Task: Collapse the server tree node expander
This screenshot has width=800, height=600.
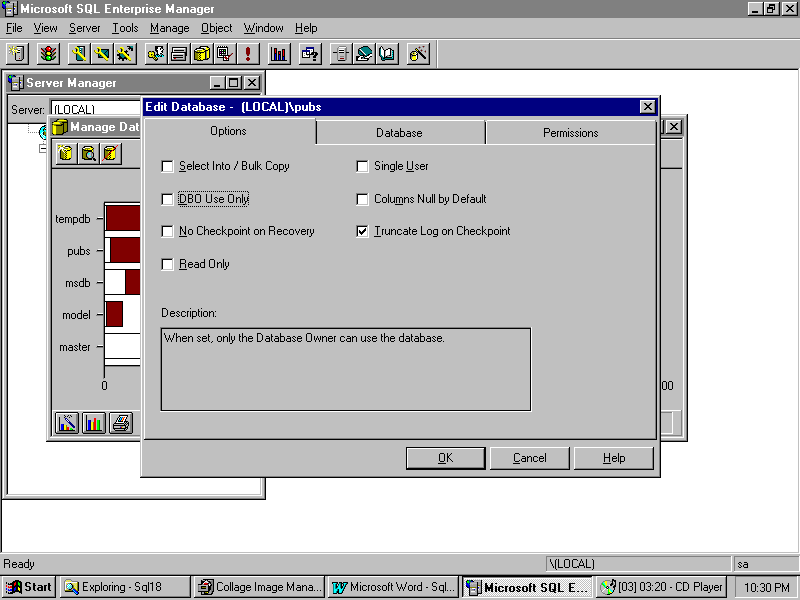Action: tap(43, 148)
